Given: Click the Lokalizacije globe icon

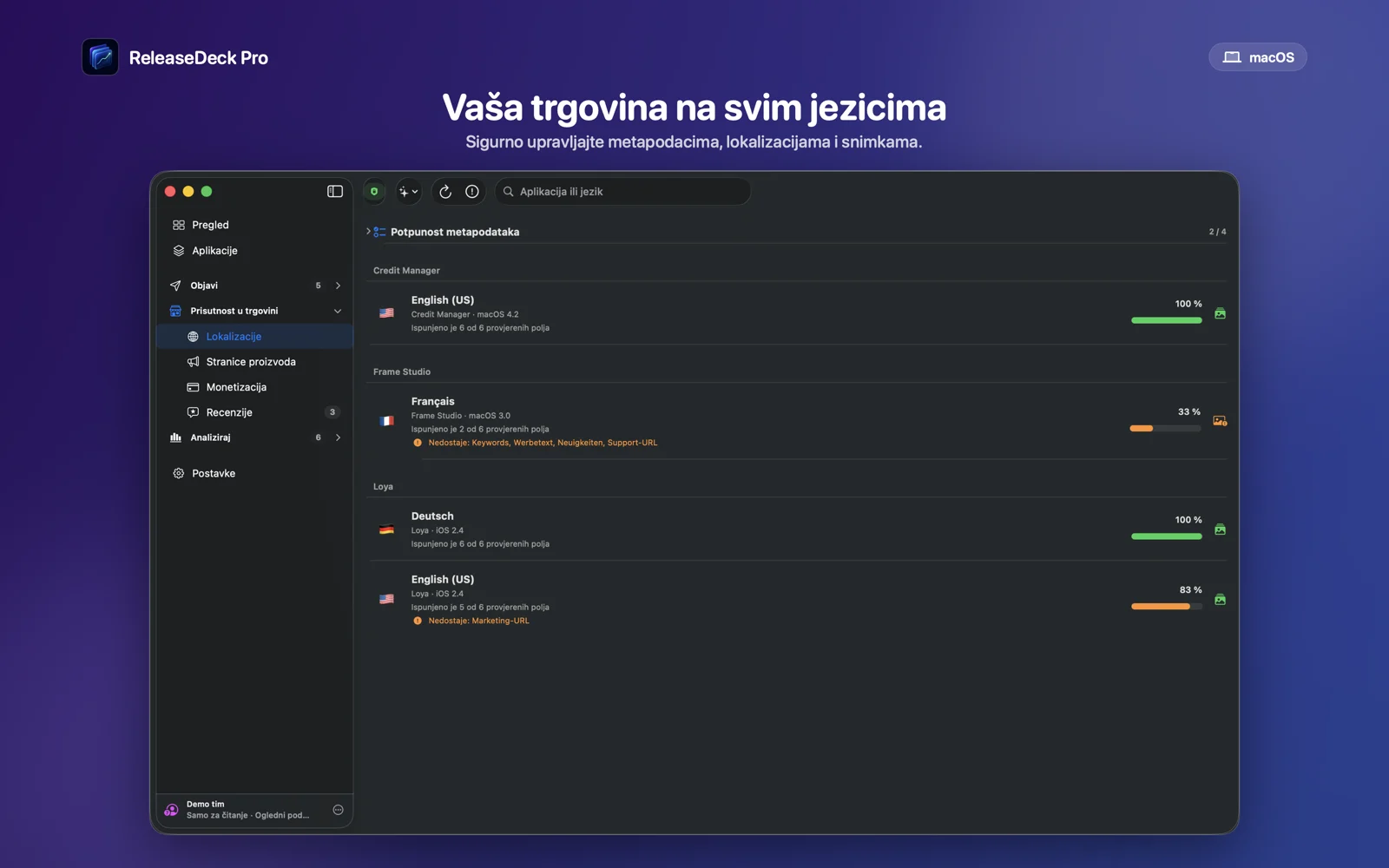Looking at the screenshot, I should pos(193,337).
